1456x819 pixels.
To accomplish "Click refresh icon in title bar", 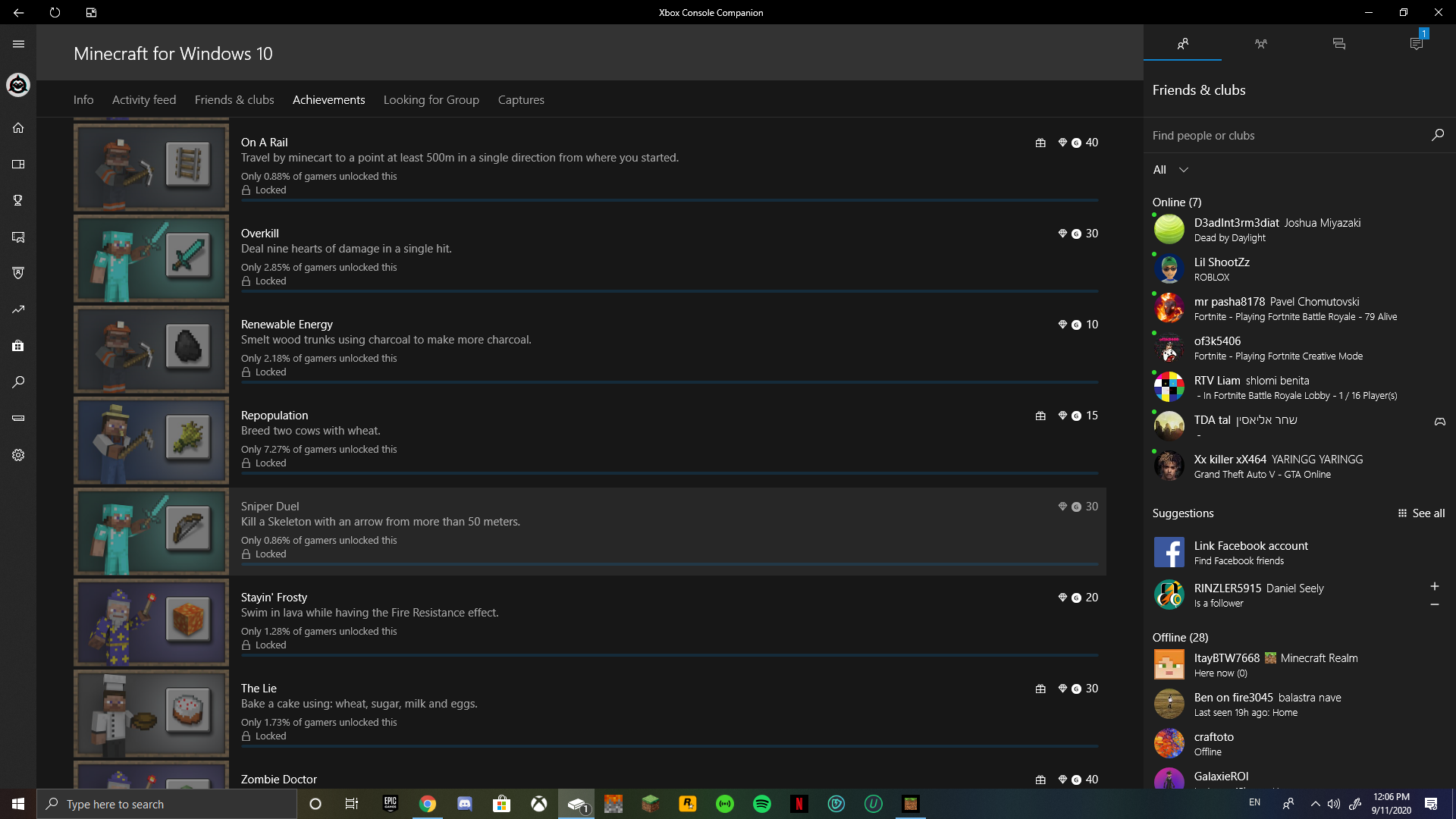I will click(x=55, y=12).
